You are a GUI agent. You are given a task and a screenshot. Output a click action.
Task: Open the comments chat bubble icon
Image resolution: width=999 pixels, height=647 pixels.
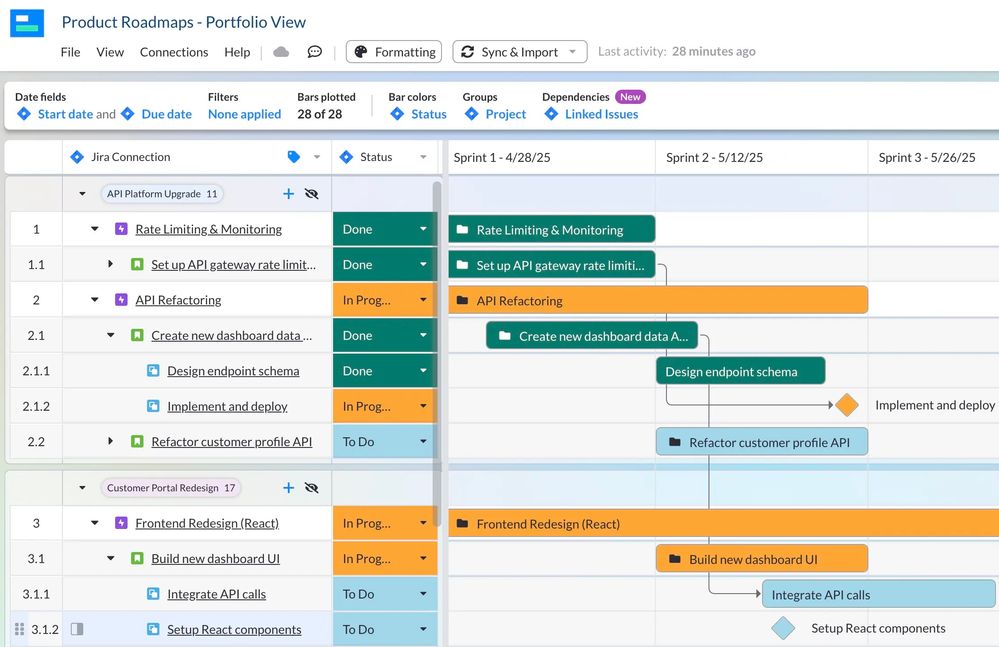[315, 51]
